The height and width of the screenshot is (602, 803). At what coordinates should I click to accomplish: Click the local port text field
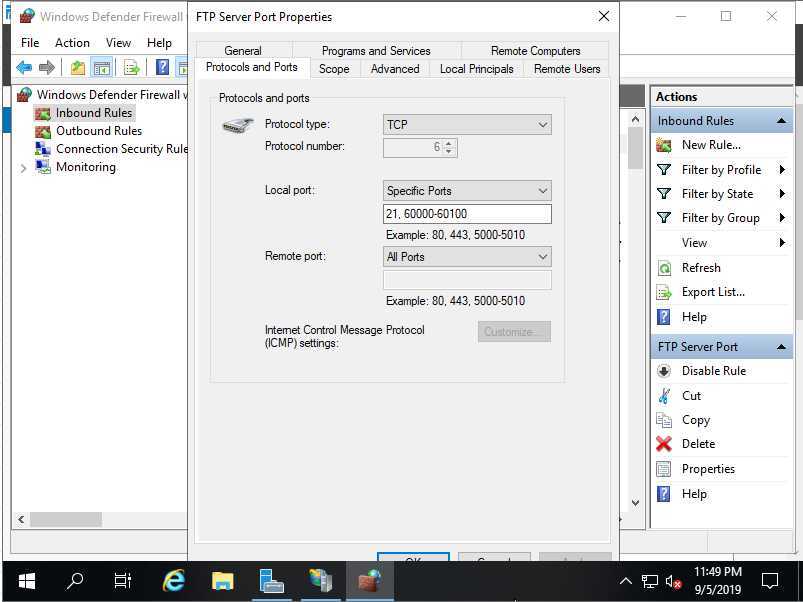(467, 214)
